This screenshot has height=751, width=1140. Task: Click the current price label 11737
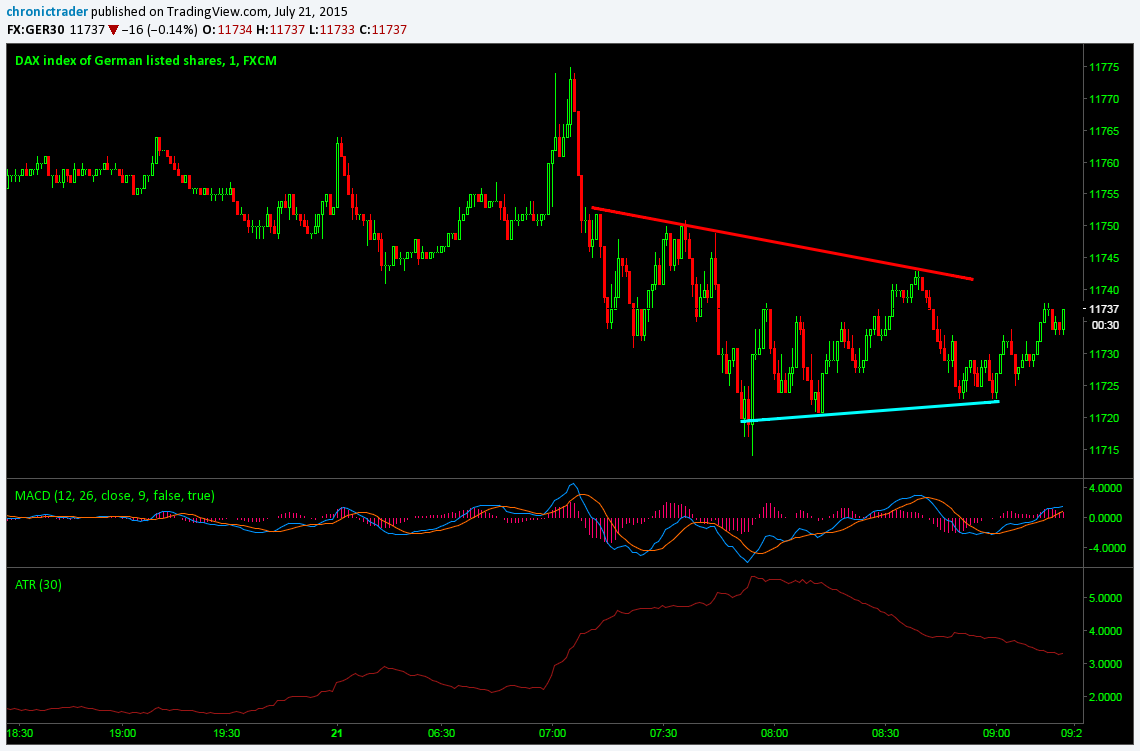click(1104, 309)
